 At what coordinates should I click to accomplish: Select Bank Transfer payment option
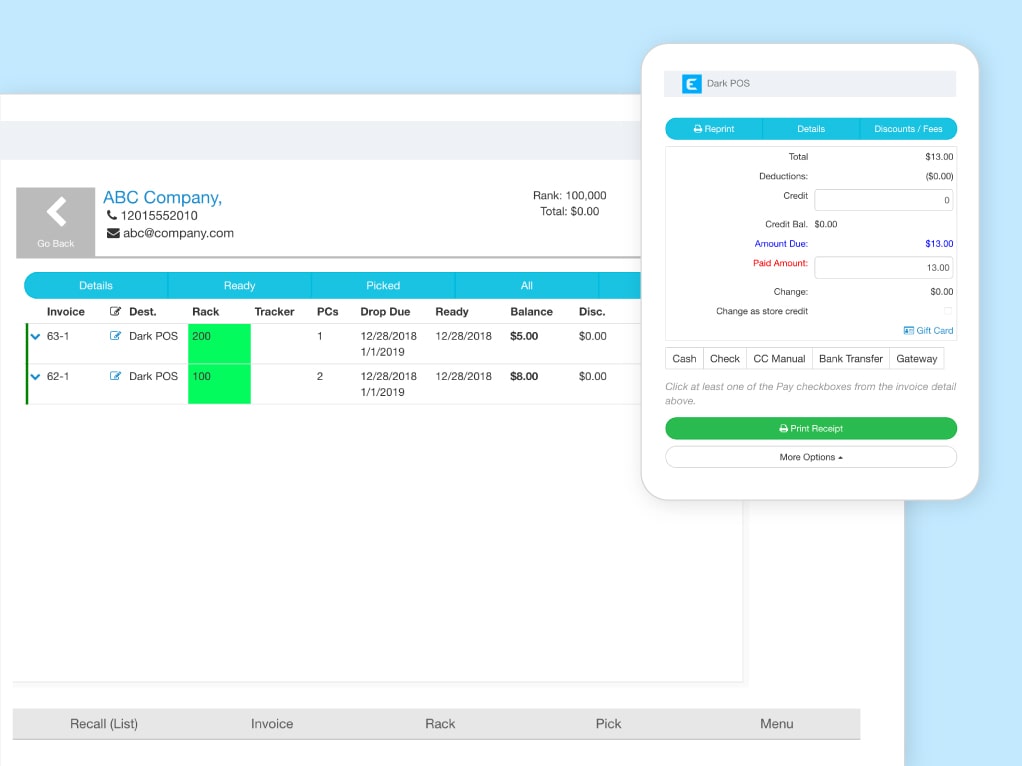pos(850,358)
